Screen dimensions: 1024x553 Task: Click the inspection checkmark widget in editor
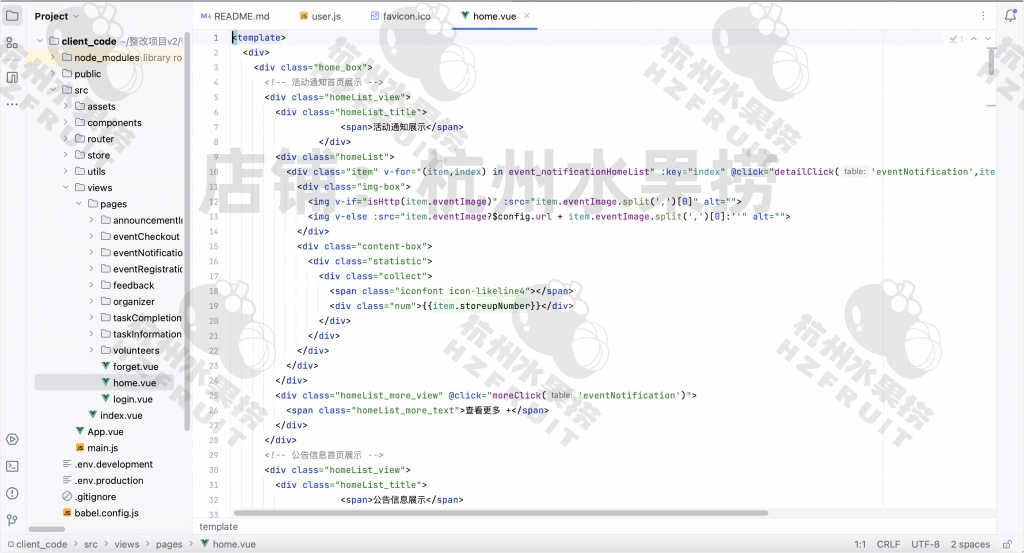click(955, 38)
